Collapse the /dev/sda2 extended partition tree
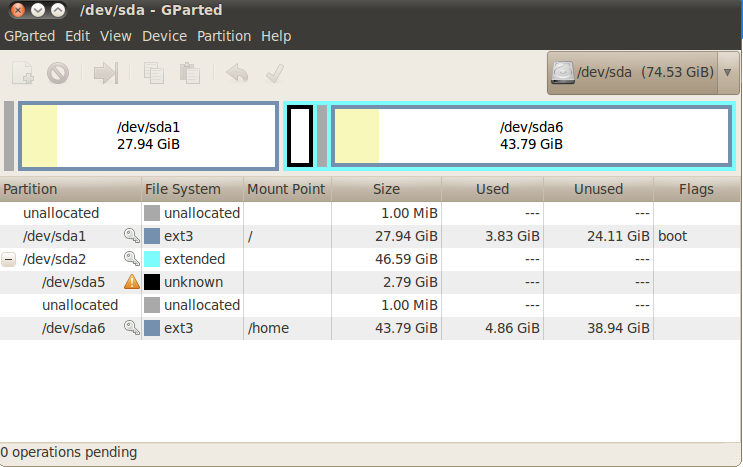Screen dimensions: 743x467 coord(9,259)
